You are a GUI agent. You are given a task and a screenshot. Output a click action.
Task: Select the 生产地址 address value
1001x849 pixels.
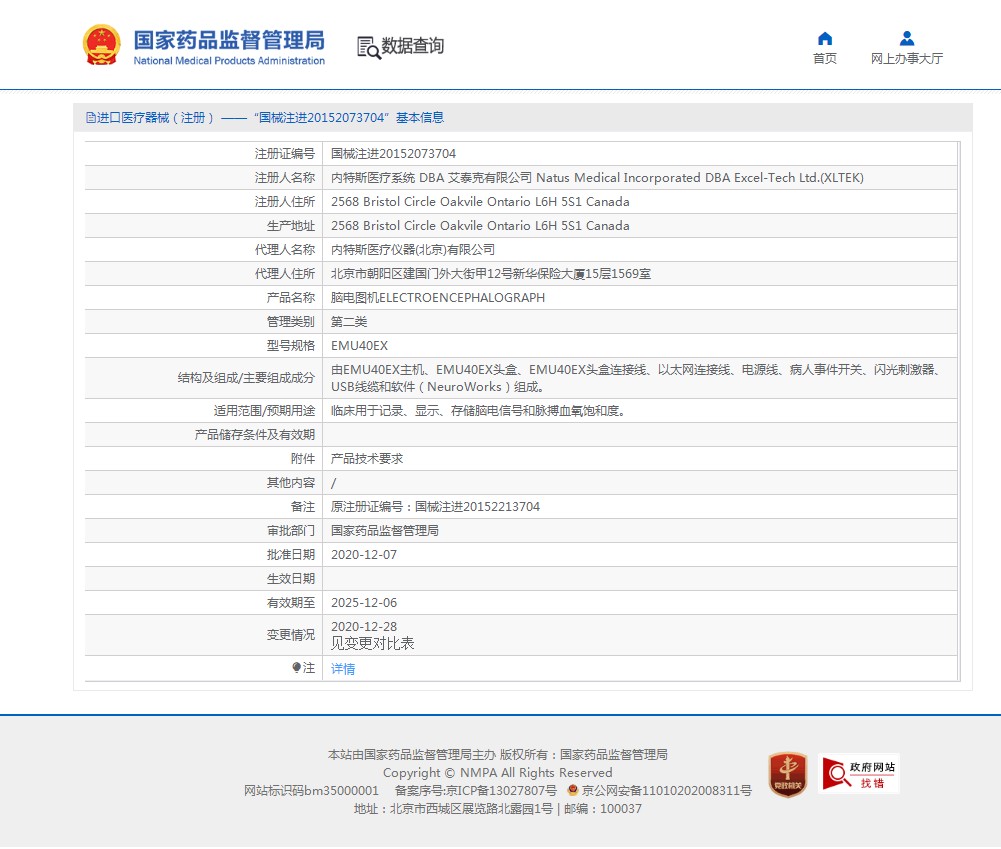(x=480, y=226)
